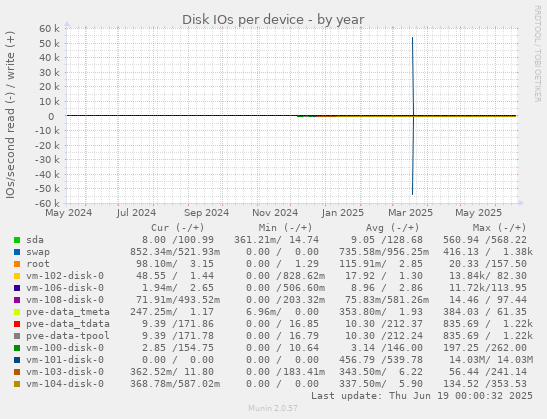This screenshot has height=419, width=547.
Task: Click the 'Cur (-/+)' column header
Action: tap(178, 228)
